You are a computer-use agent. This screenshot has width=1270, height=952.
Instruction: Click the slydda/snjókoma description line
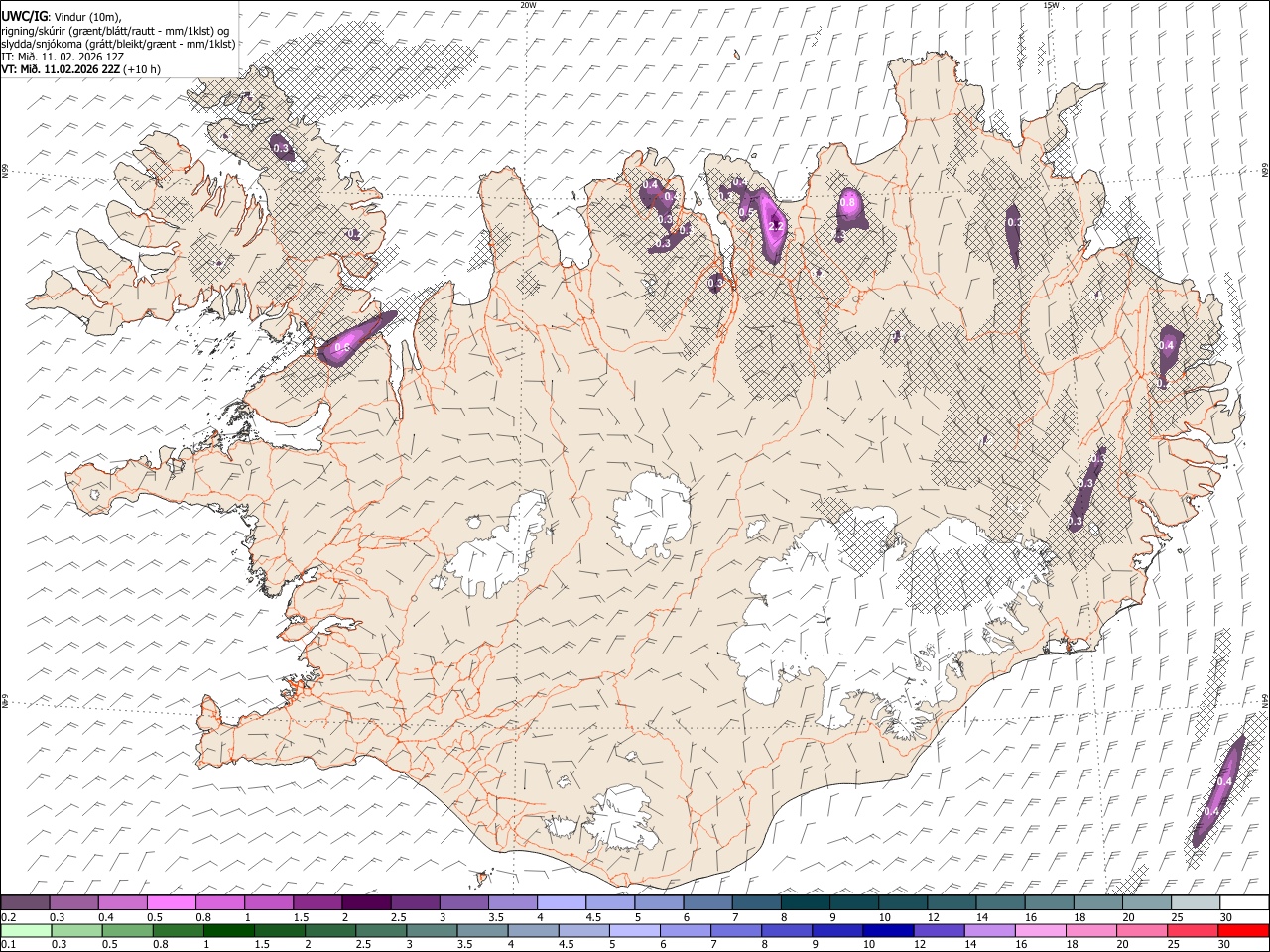[x=118, y=44]
